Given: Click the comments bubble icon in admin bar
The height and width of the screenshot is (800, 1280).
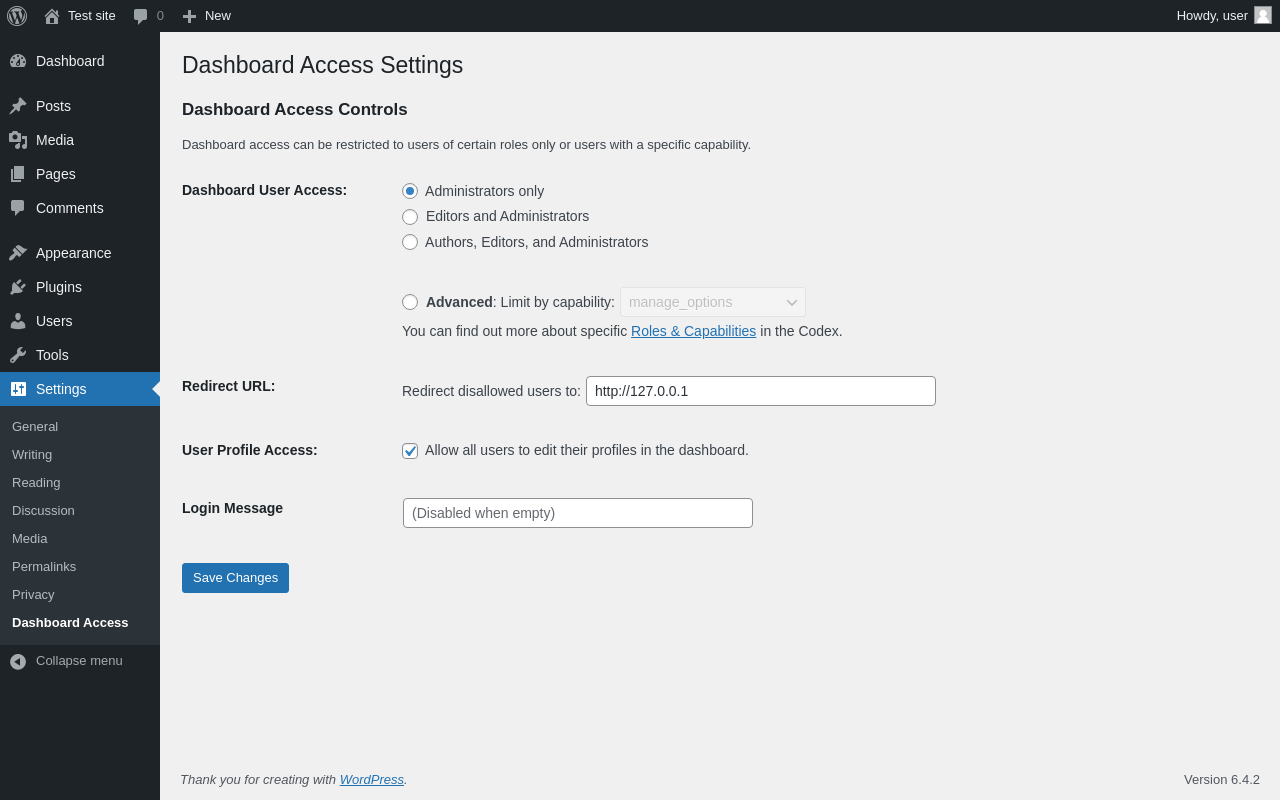Looking at the screenshot, I should click(141, 16).
